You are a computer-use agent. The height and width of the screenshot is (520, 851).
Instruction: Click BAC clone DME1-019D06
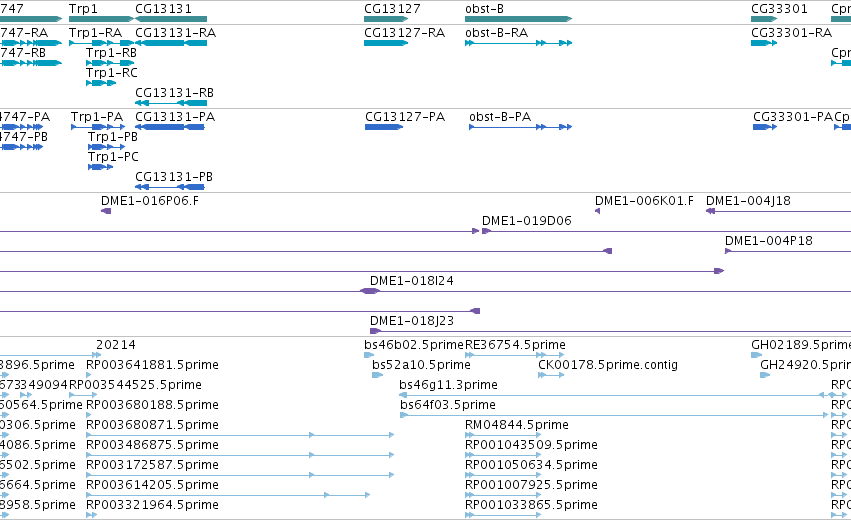[x=666, y=231]
